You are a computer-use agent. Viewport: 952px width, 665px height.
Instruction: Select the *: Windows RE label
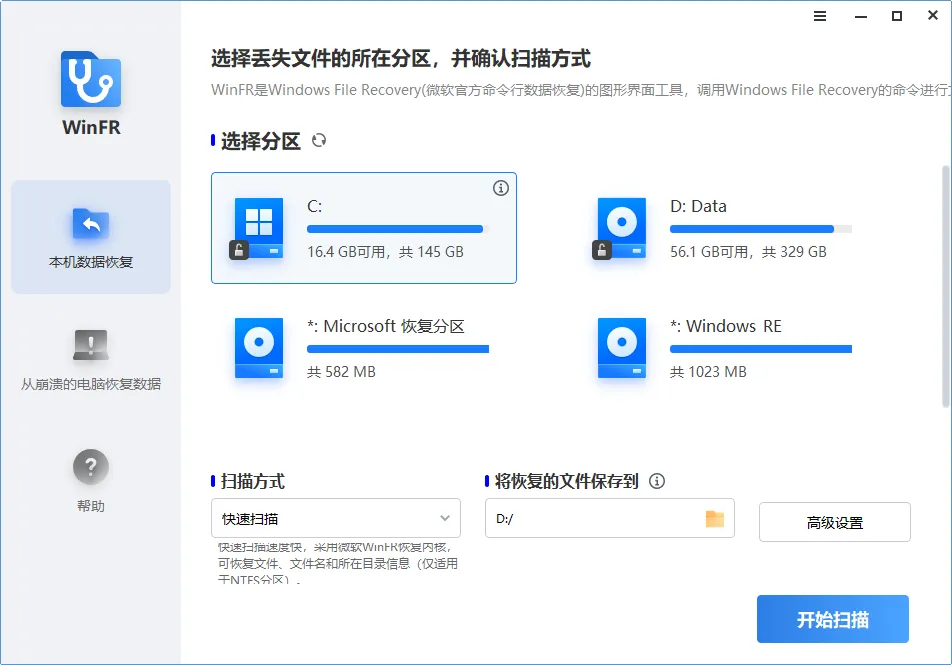click(x=726, y=327)
